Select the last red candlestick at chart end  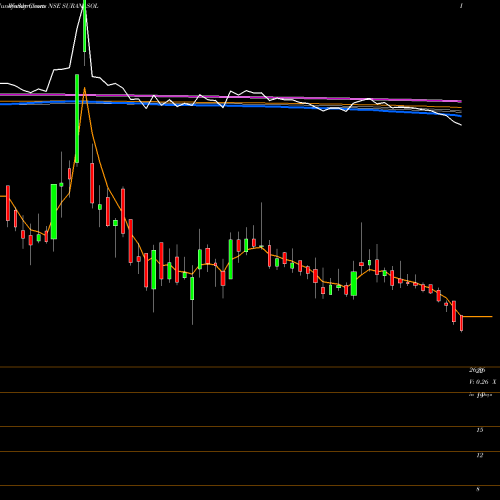462,323
